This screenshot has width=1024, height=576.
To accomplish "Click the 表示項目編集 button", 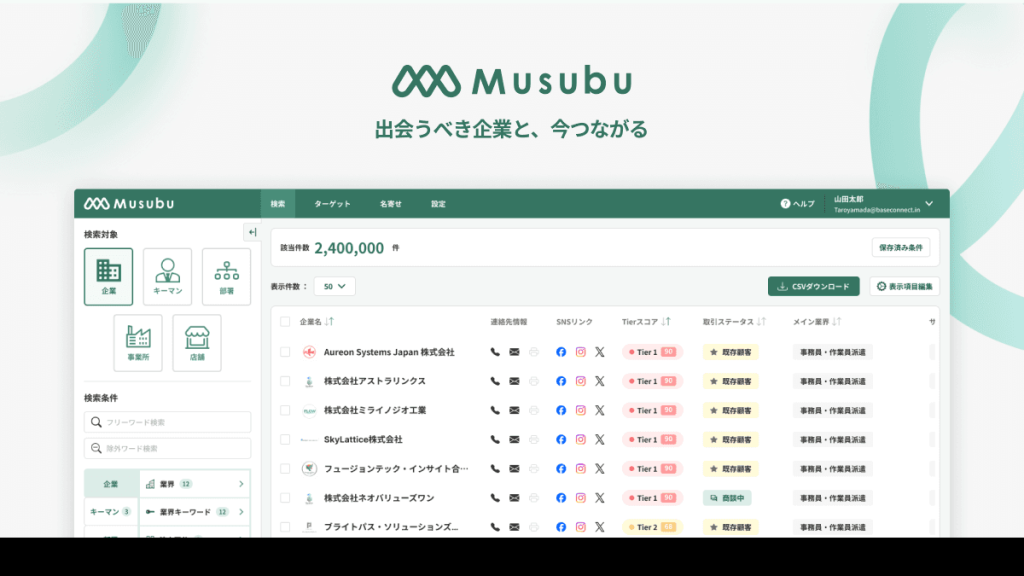I will (904, 286).
